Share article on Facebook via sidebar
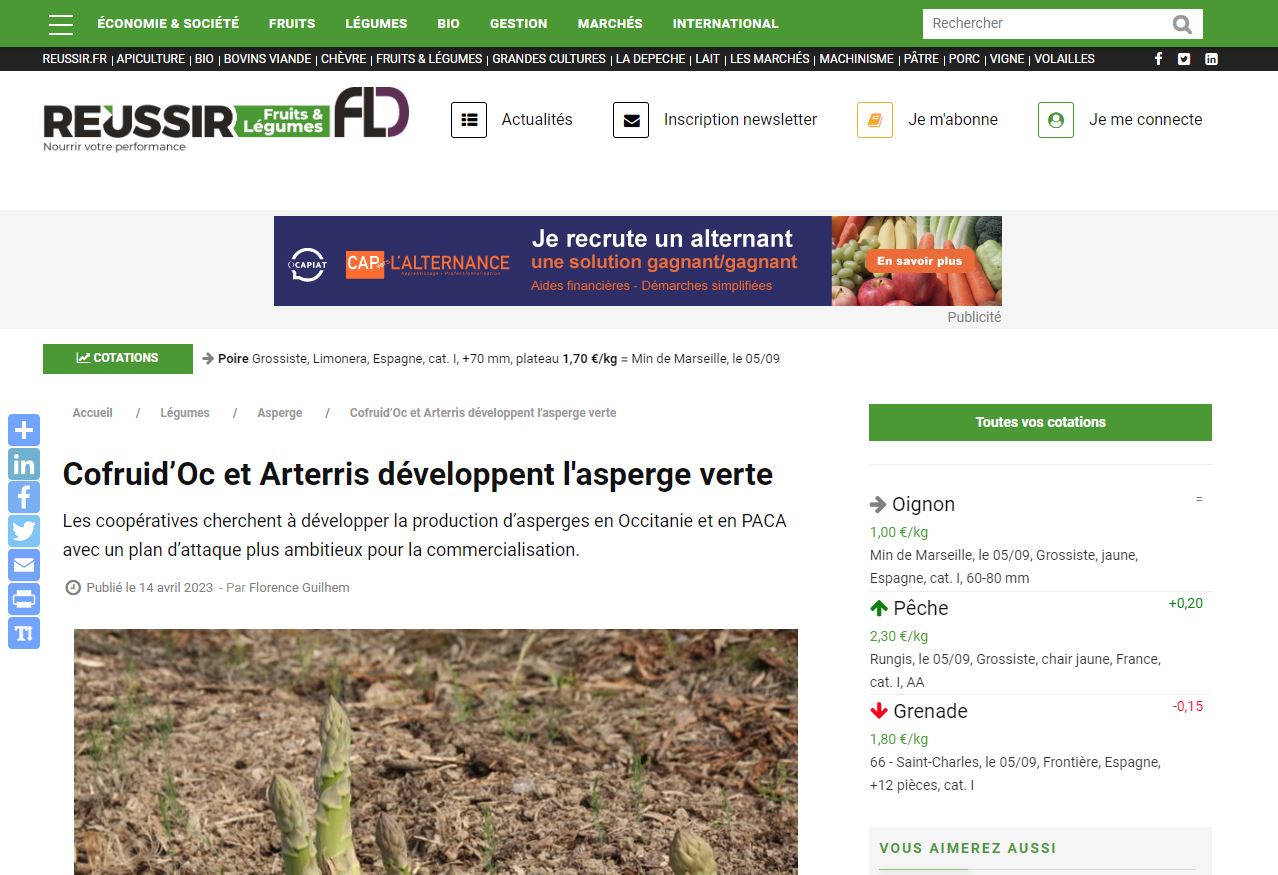 click(24, 497)
